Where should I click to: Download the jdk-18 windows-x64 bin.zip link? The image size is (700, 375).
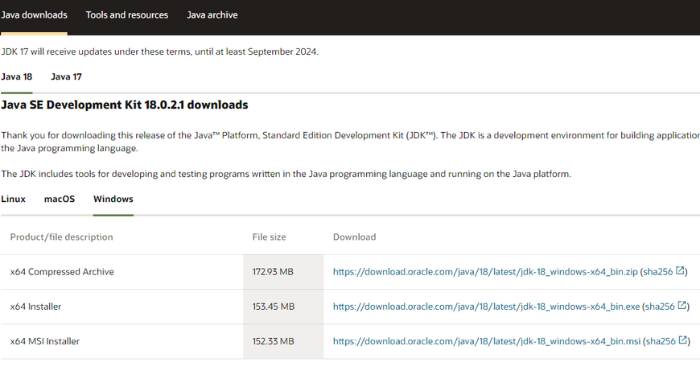[485, 272]
